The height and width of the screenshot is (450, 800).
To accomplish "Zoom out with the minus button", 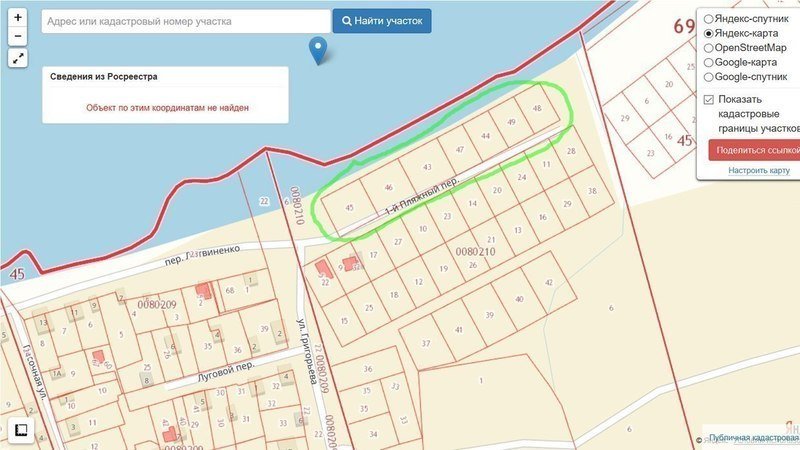I will [x=19, y=37].
